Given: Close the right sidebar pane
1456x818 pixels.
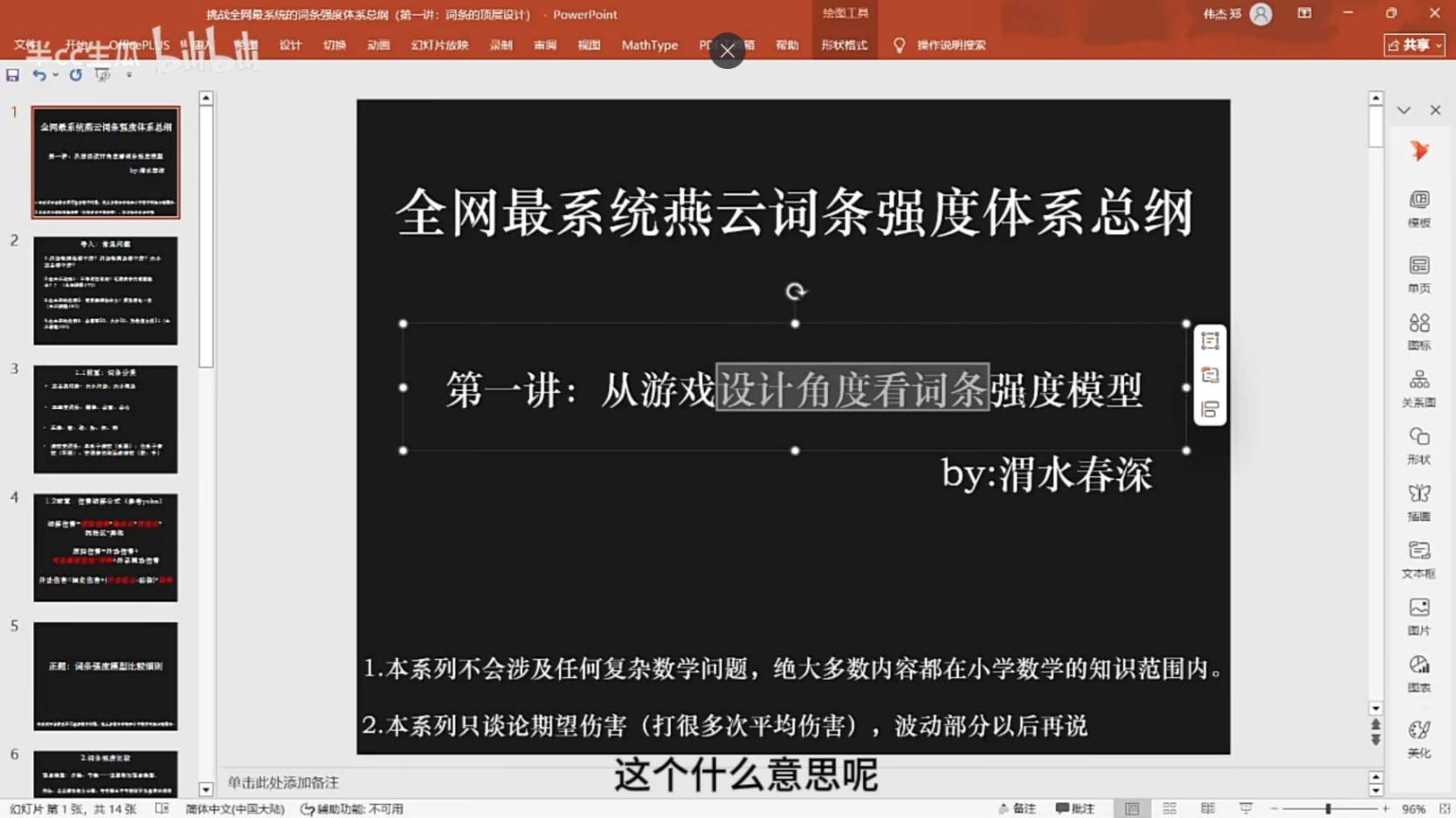Looking at the screenshot, I should 1435,110.
